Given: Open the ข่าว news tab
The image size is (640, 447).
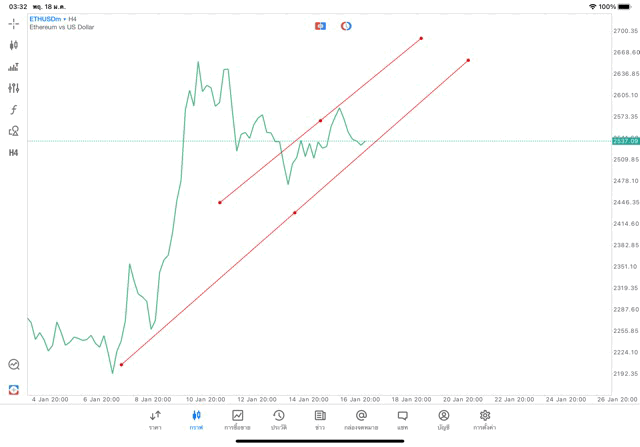Looking at the screenshot, I should click(320, 420).
